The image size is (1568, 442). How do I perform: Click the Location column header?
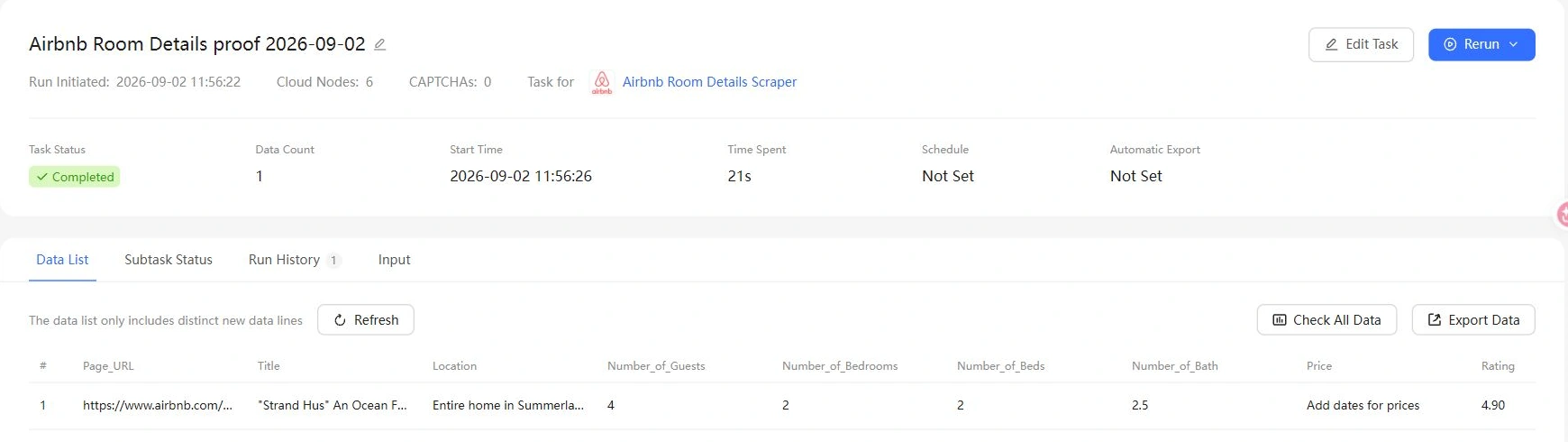(454, 366)
